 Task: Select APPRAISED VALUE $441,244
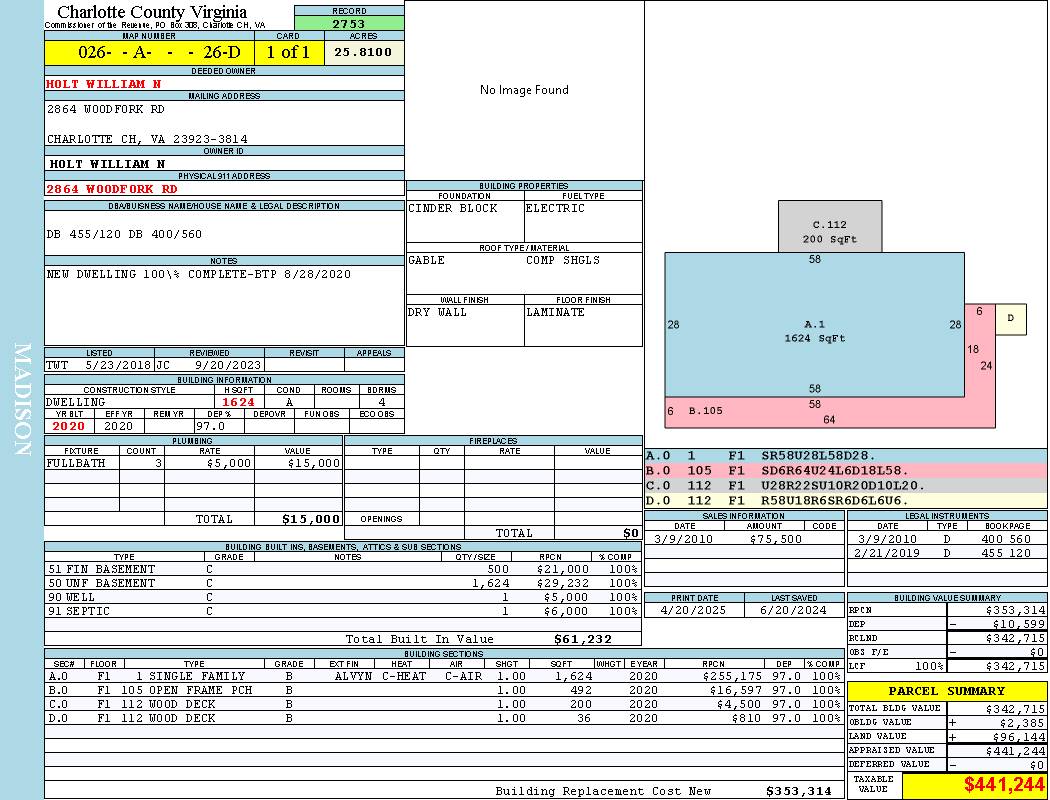[1015, 751]
